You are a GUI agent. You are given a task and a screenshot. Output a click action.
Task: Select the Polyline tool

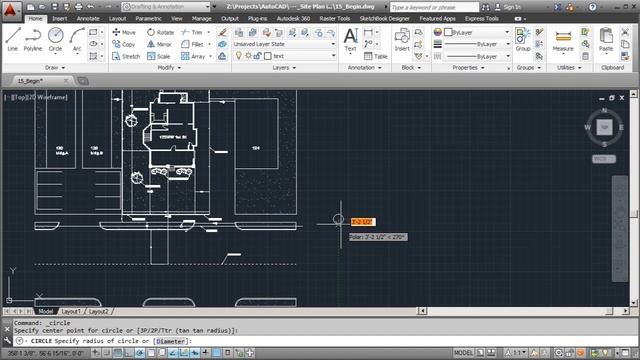coord(33,40)
